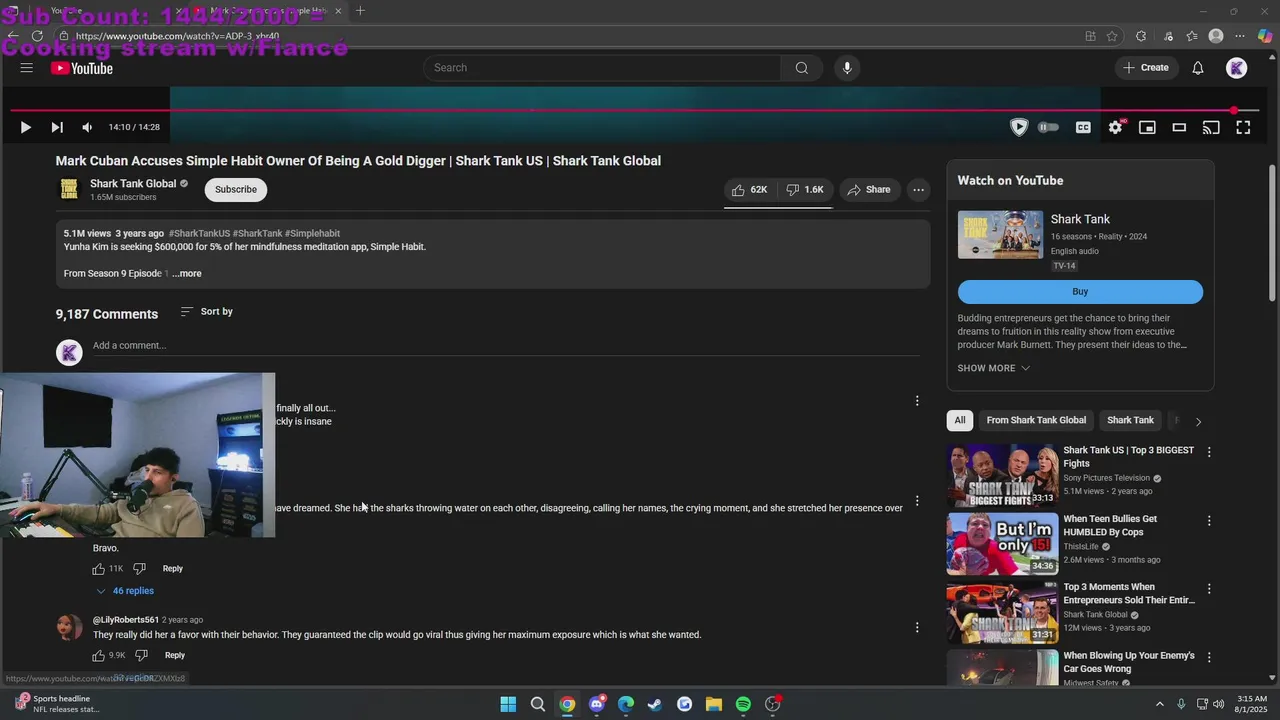Open options for When Teen Bullies video
This screenshot has width=1280, height=720.
(x=1209, y=521)
